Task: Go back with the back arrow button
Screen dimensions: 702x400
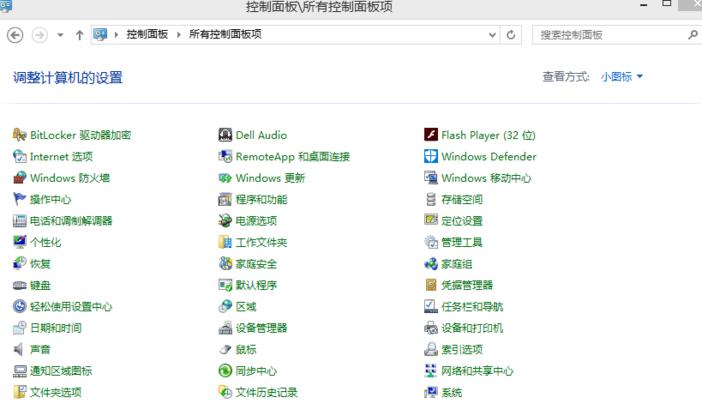Action: [15, 35]
